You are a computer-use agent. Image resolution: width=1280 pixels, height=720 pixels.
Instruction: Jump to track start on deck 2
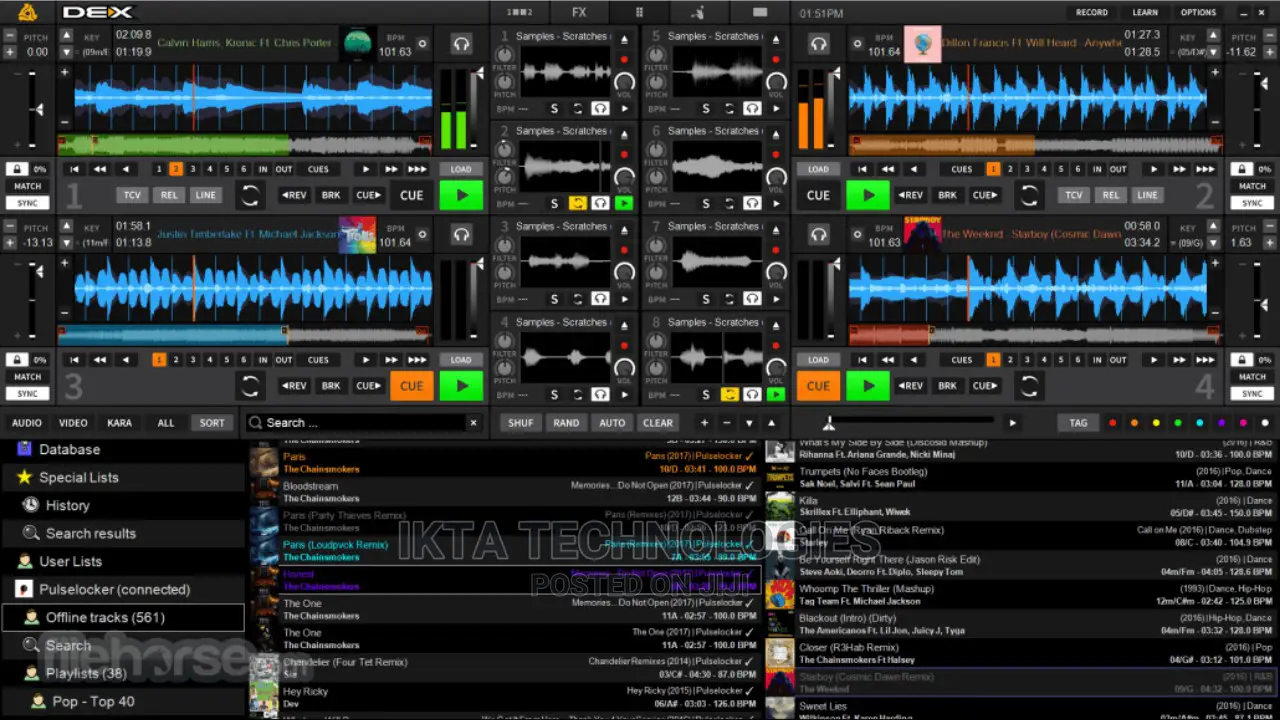pos(862,169)
